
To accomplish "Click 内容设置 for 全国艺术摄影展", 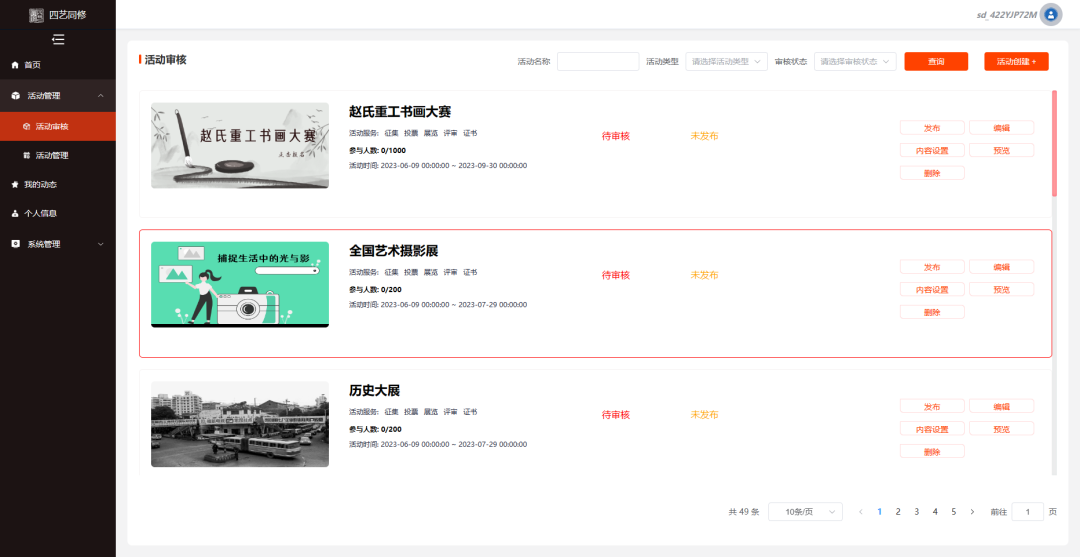I will (x=932, y=289).
